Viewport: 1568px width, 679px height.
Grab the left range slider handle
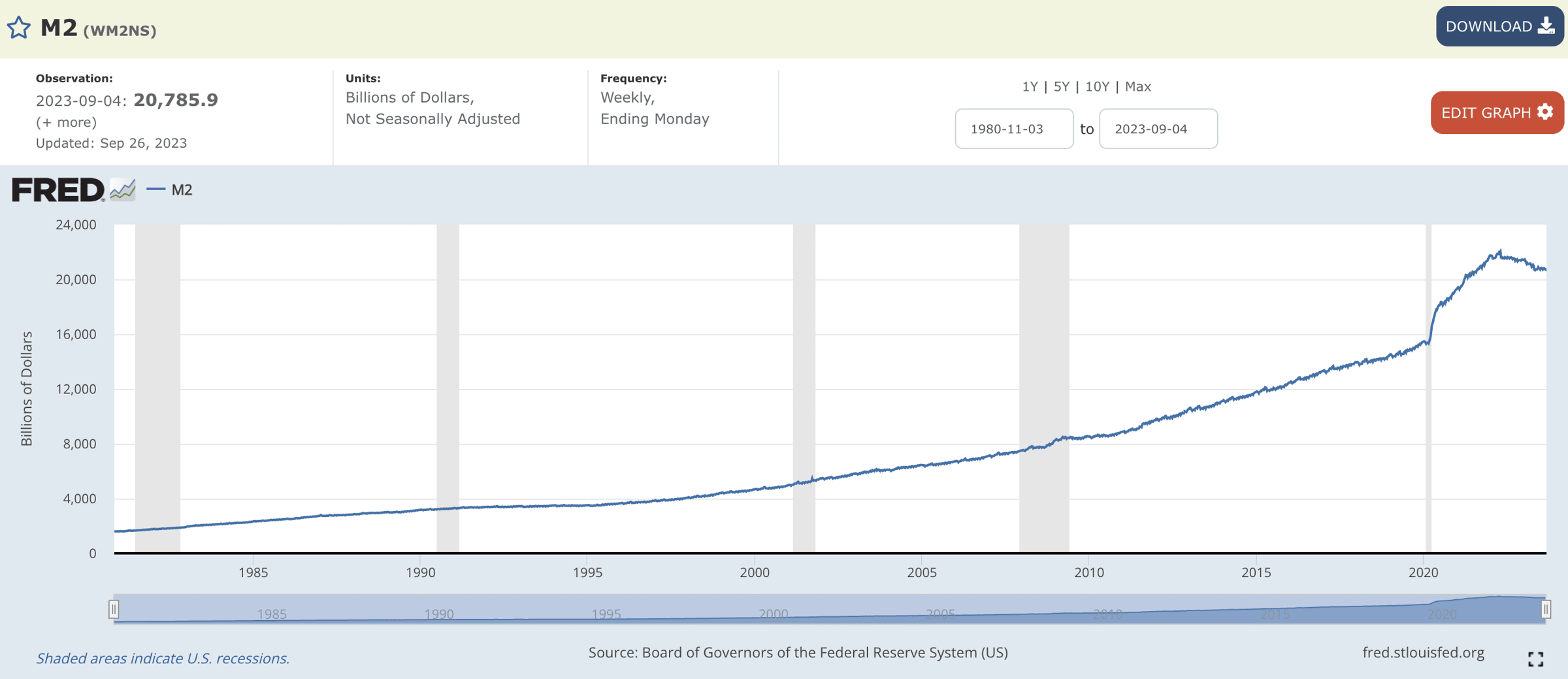114,609
